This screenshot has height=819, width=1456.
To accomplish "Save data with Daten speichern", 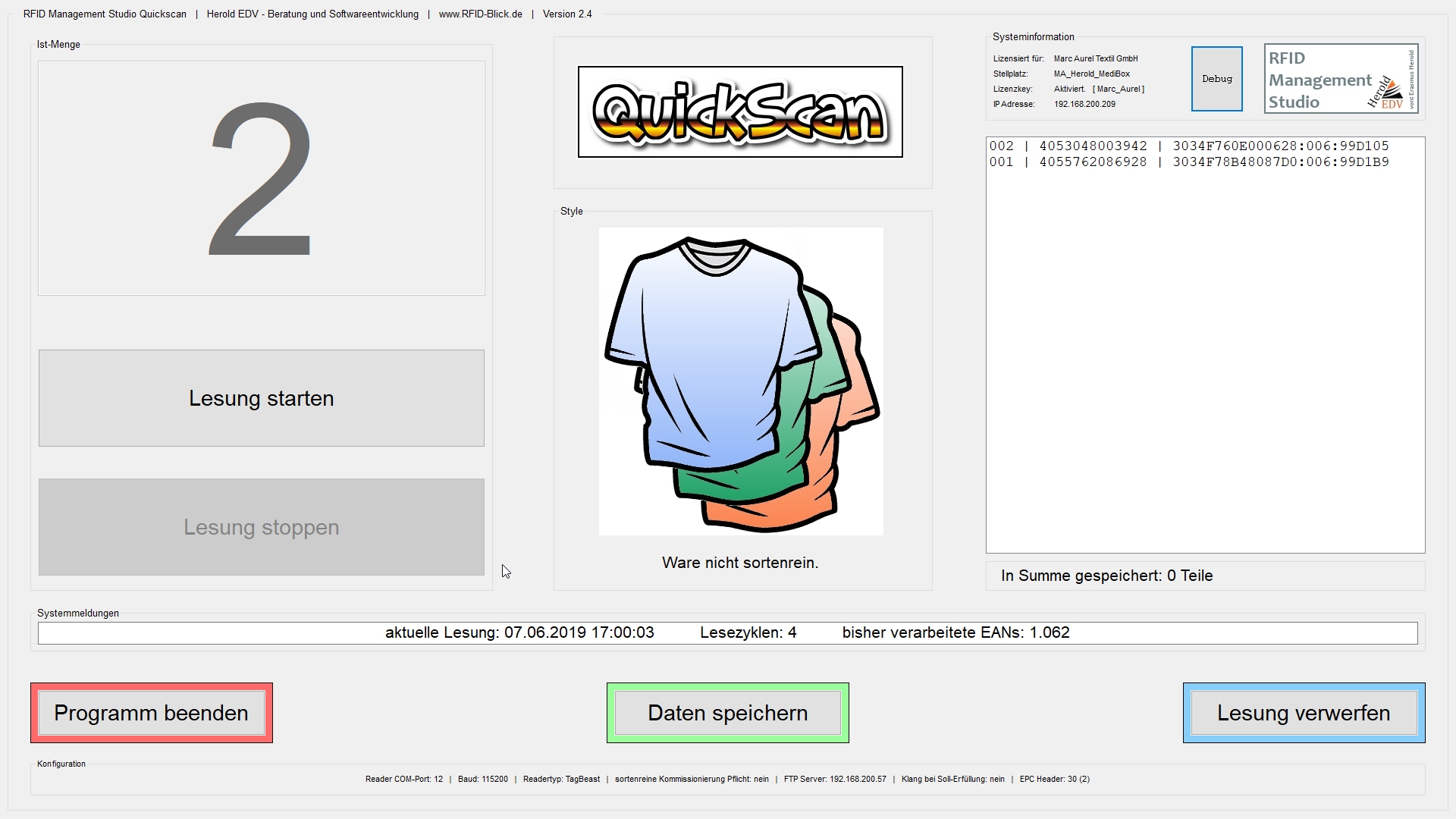I will click(x=728, y=713).
